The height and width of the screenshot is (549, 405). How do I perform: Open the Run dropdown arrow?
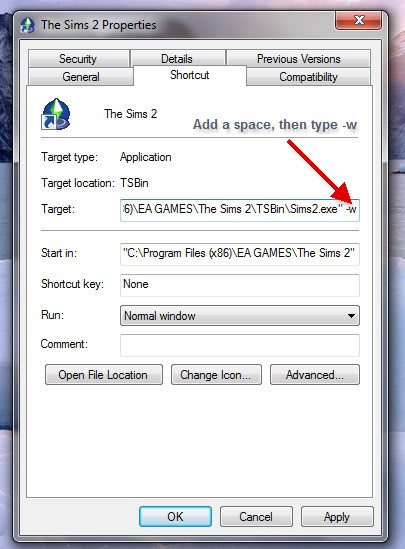[x=351, y=316]
